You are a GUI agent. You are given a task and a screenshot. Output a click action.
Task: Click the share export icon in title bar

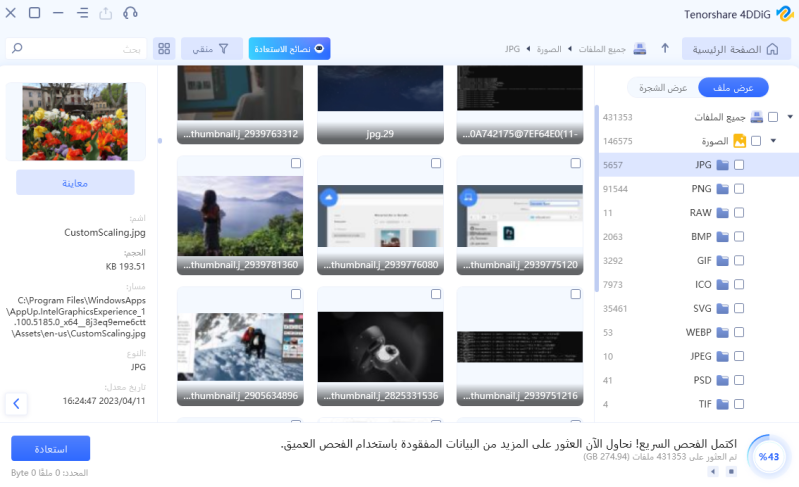(x=105, y=13)
